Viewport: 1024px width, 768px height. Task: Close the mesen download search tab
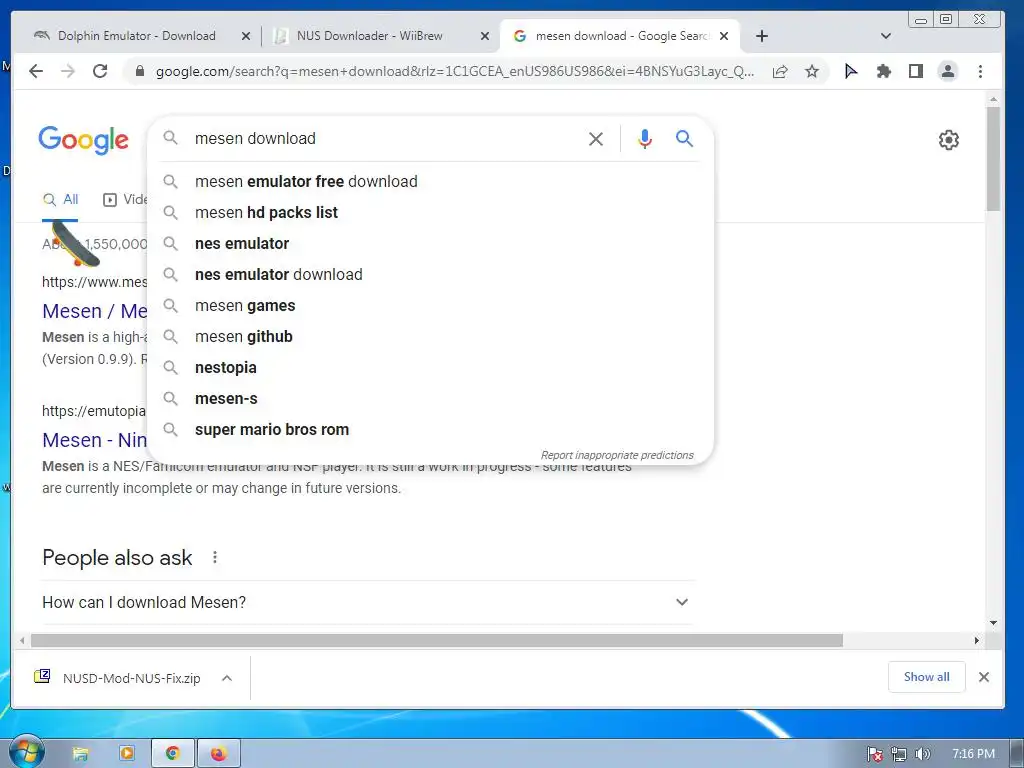724,36
